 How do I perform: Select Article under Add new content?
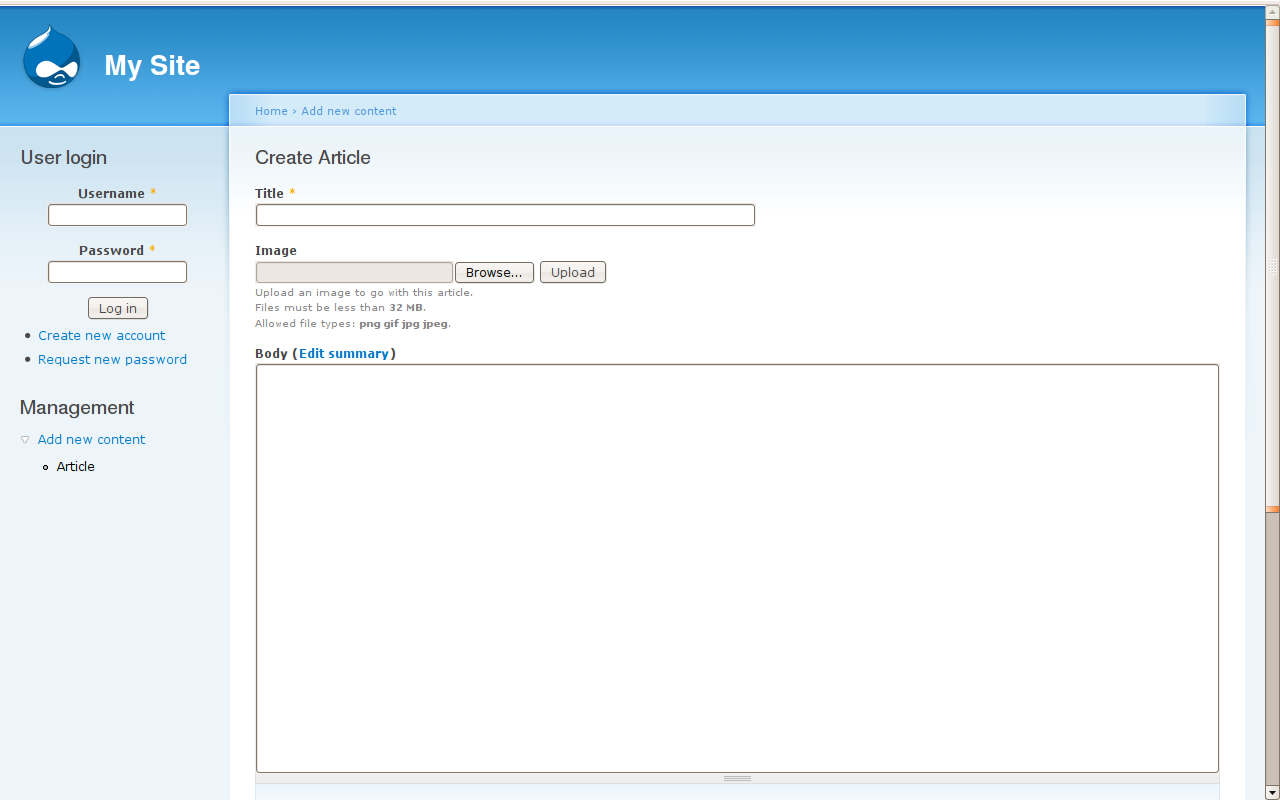pyautogui.click(x=75, y=466)
